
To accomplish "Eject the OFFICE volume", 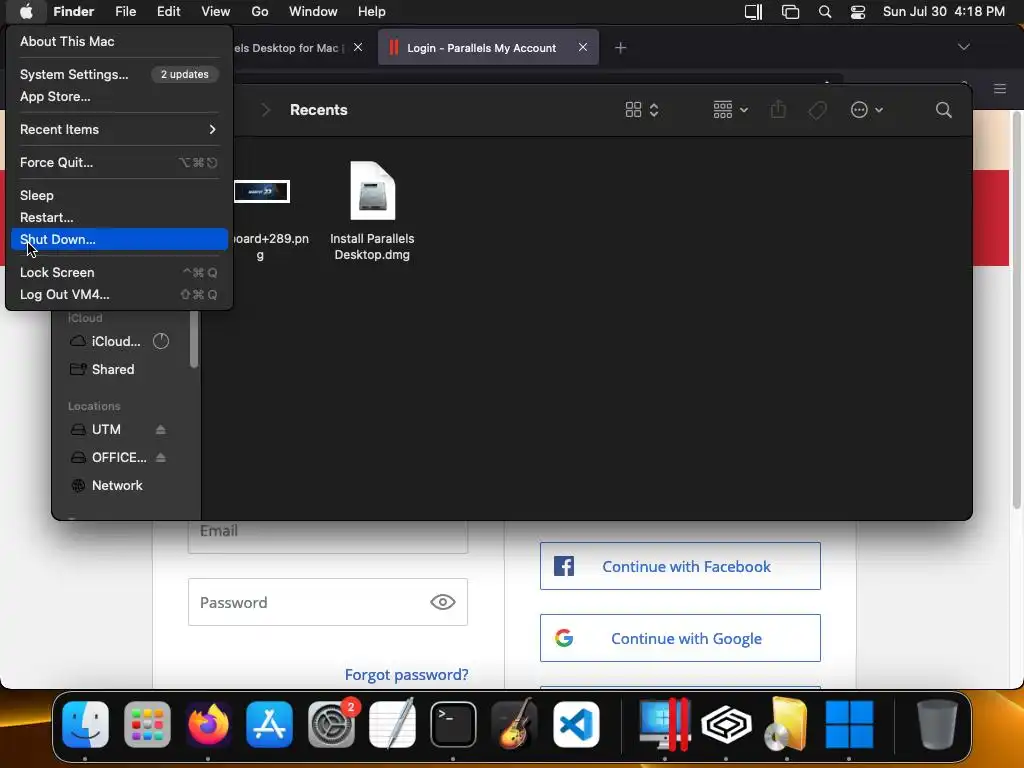I will 161,457.
